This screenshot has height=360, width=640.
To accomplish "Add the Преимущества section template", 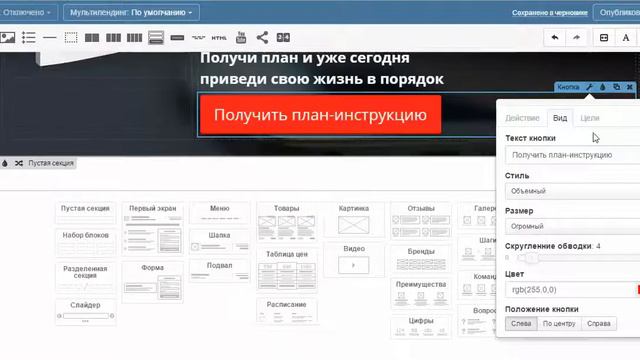I will coord(421,293).
